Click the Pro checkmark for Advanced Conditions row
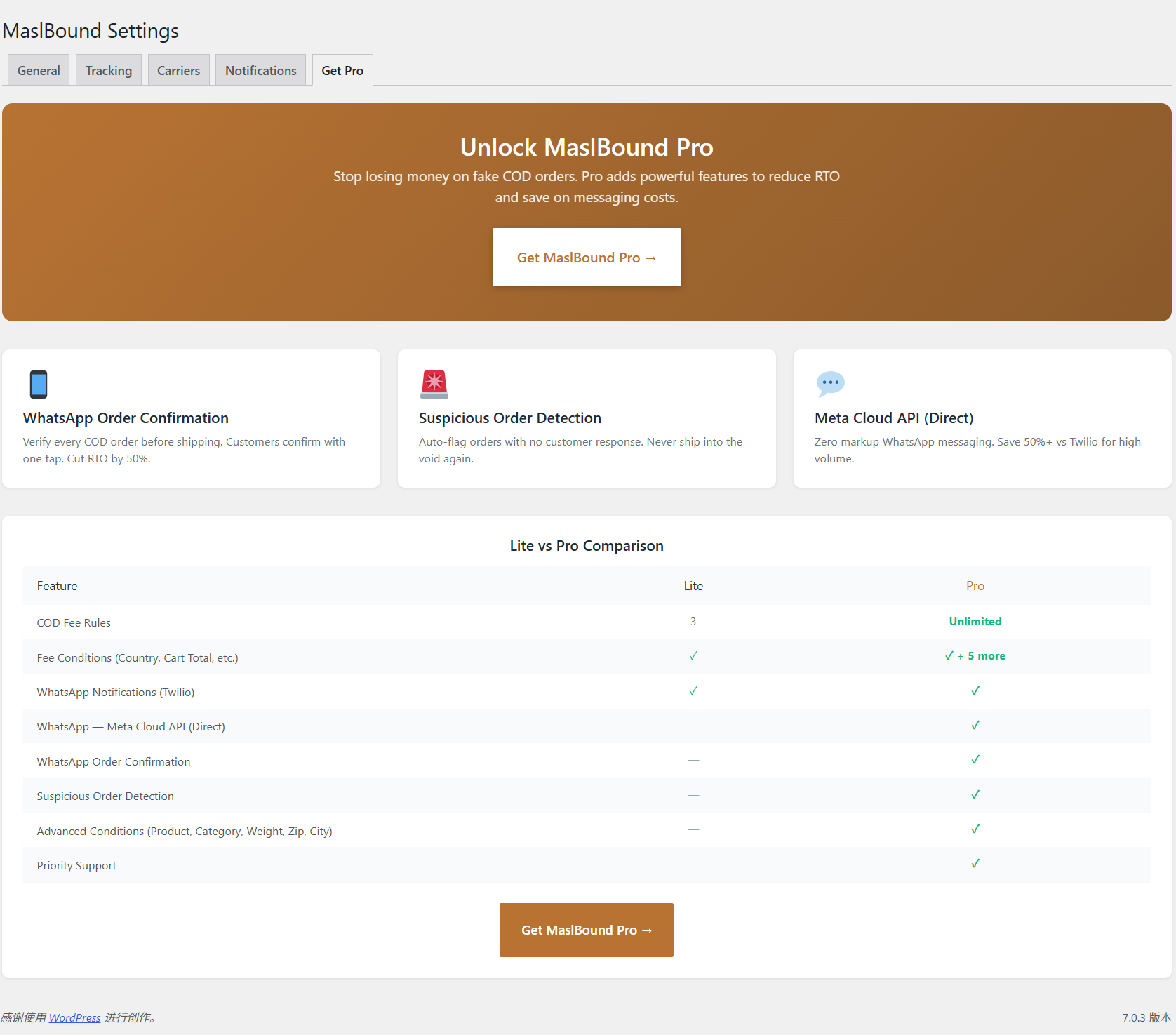Viewport: 1176px width, 1035px height. pyautogui.click(x=975, y=829)
